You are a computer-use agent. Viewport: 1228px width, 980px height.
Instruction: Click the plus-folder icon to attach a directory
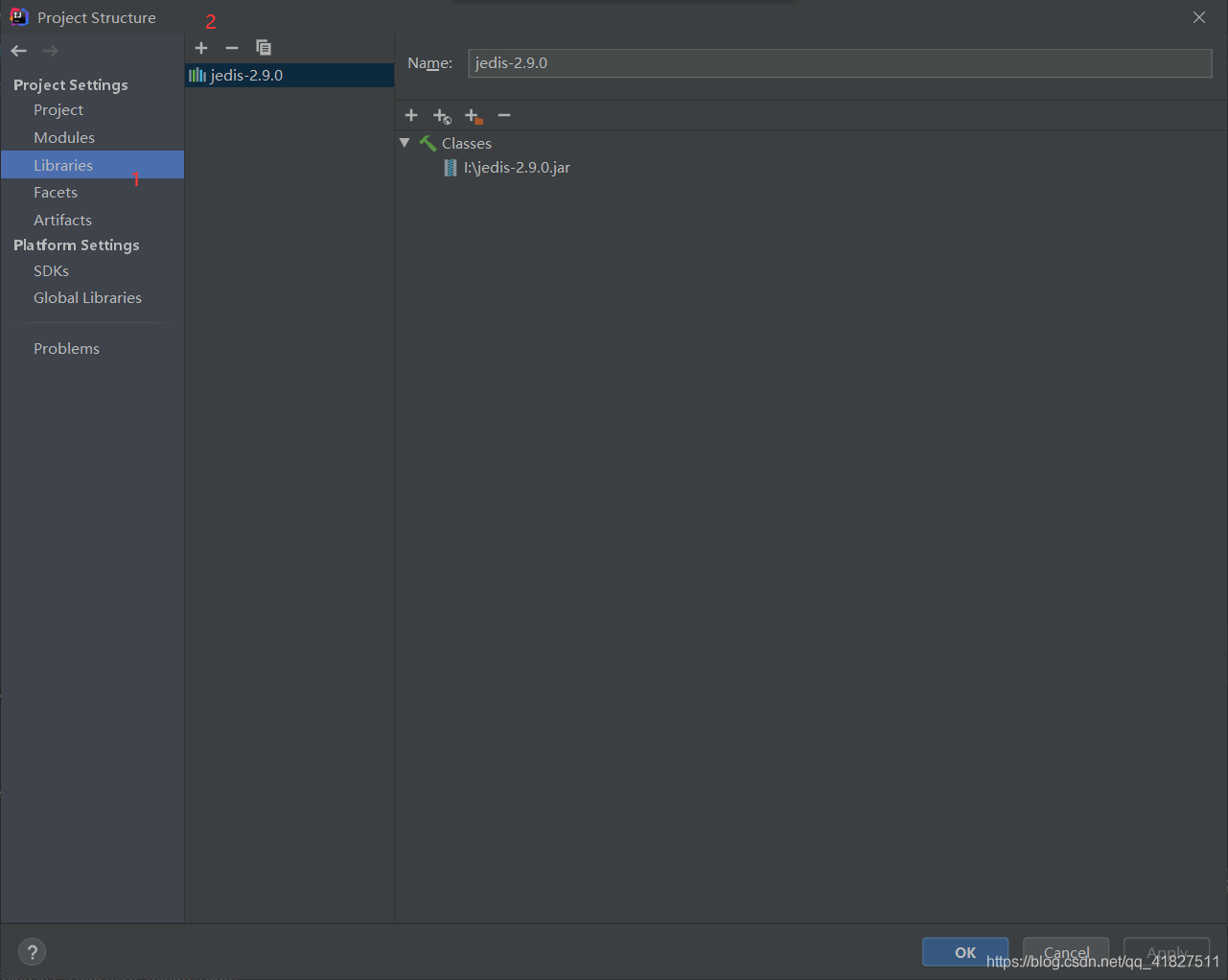[x=473, y=115]
